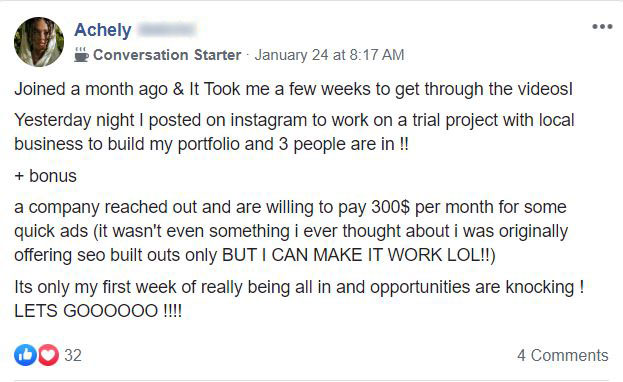Viewport: 623px width, 382px height.
Task: Click the blue thumbs-up Like reaction icon
Action: point(25,355)
